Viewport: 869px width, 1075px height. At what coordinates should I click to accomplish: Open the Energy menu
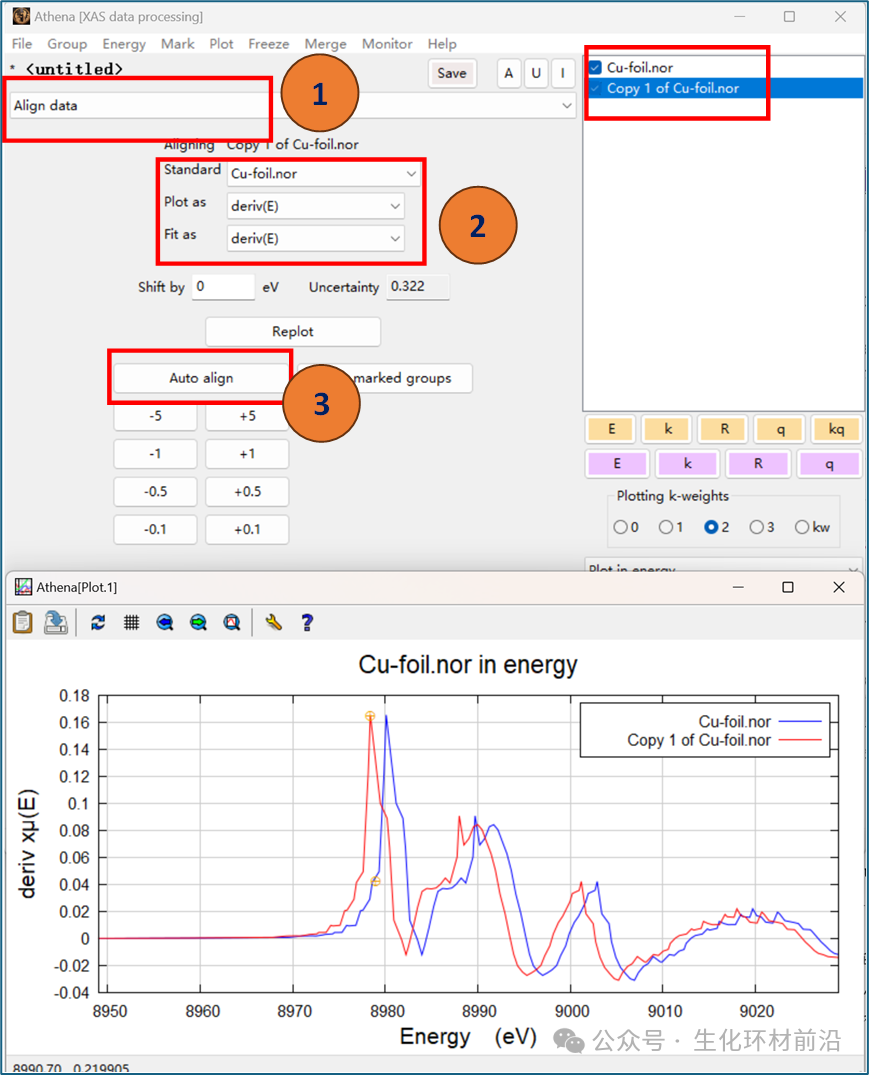[124, 44]
